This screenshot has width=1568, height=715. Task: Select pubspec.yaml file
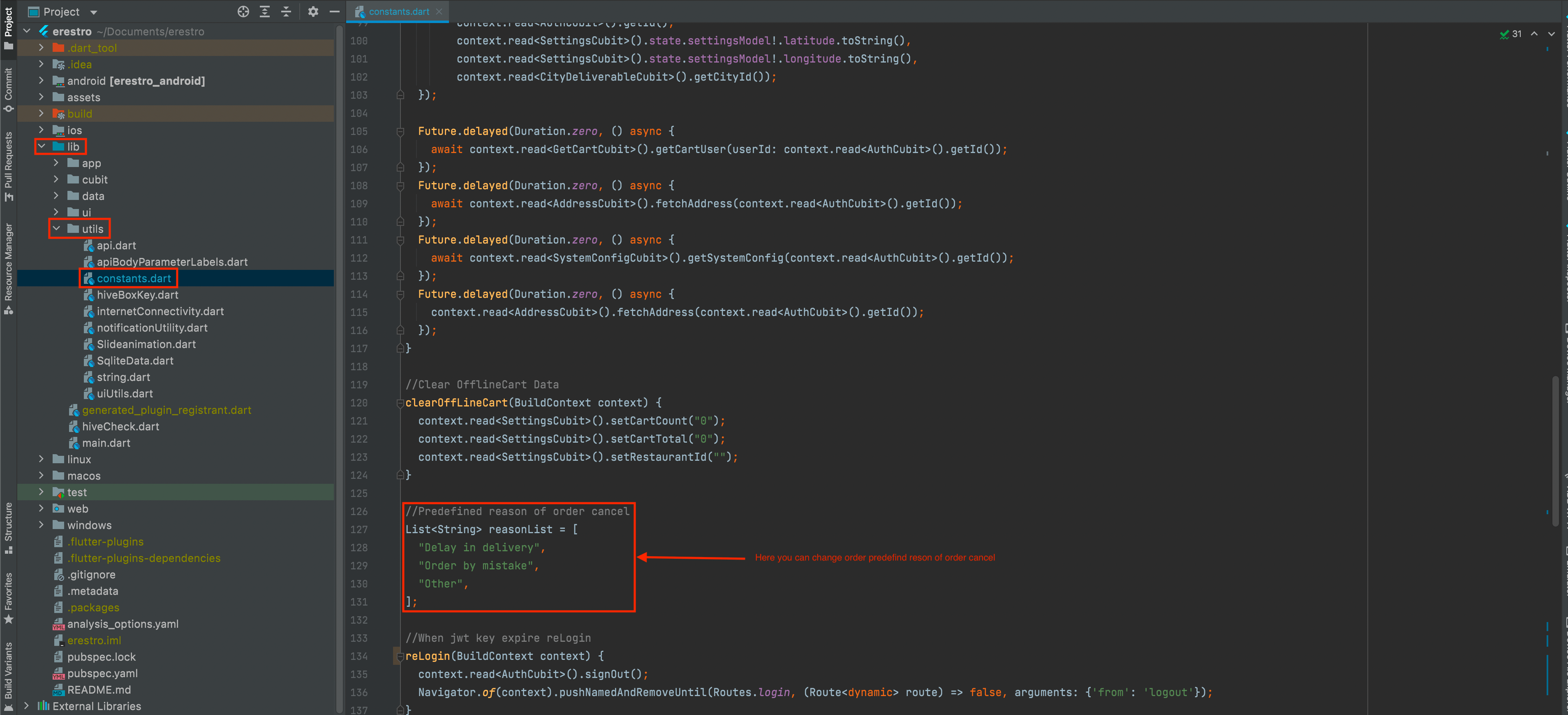102,673
